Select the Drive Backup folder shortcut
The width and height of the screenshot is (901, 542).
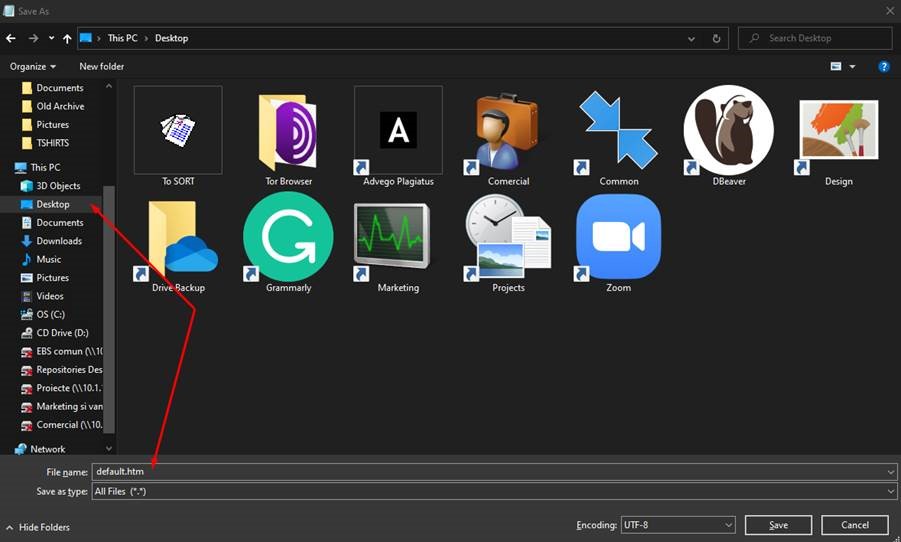coord(178,238)
